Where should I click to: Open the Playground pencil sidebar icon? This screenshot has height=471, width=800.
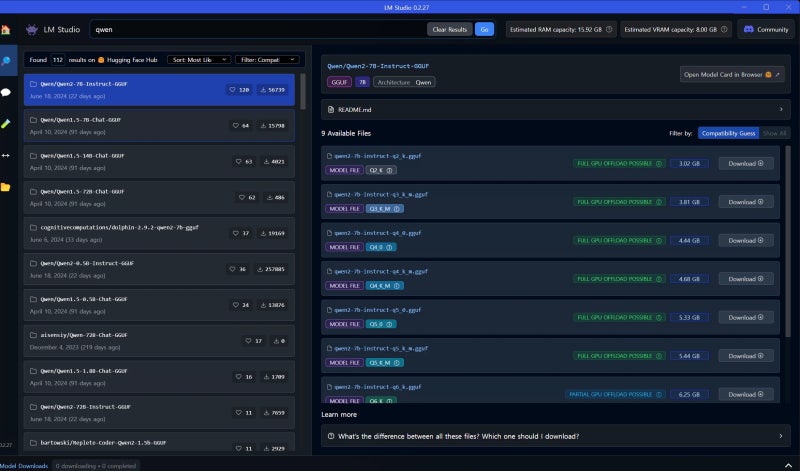[x=6, y=124]
